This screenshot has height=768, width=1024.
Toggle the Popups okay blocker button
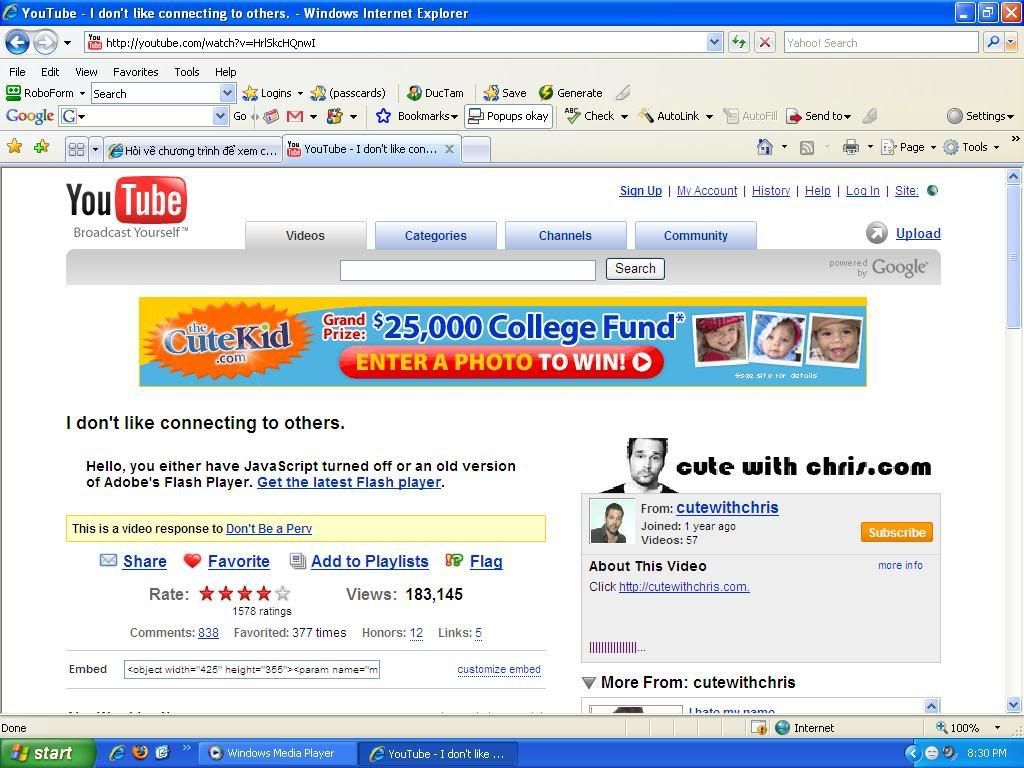pyautogui.click(x=509, y=116)
